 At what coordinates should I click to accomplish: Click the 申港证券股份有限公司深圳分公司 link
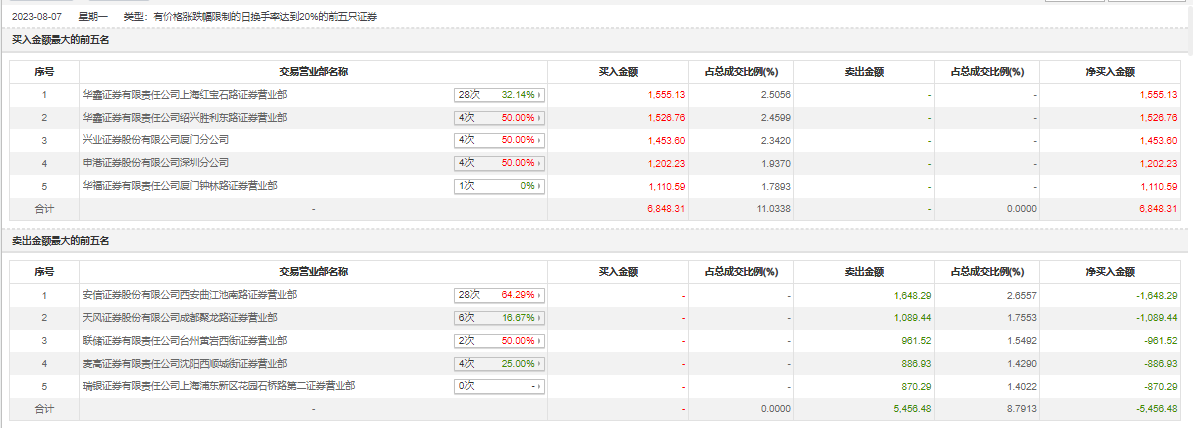(x=156, y=163)
